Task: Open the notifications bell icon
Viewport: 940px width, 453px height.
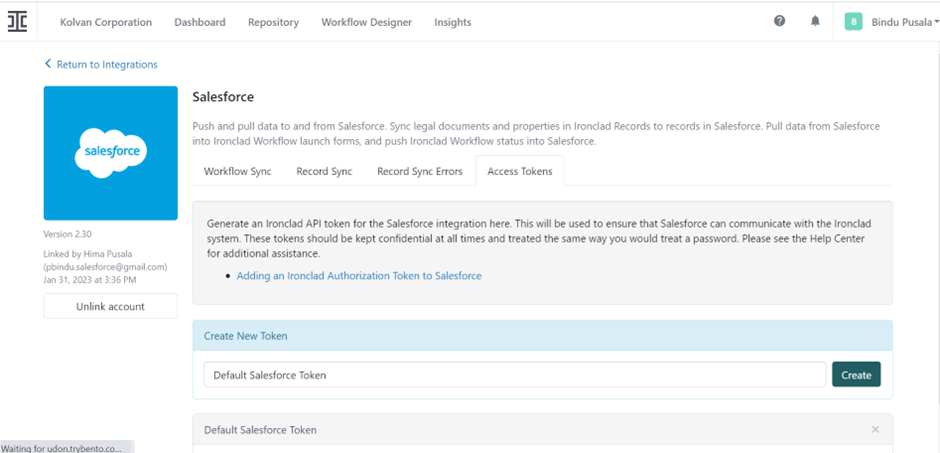Action: (815, 21)
